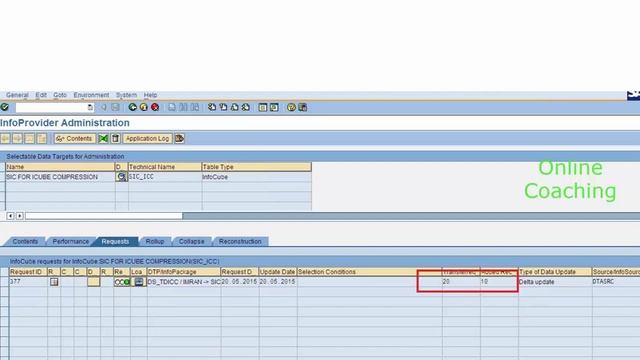Screen dimensions: 640x360
Task: Select 'DS_TDICC / IMRAN -> SIC' cell
Action: (x=184, y=282)
